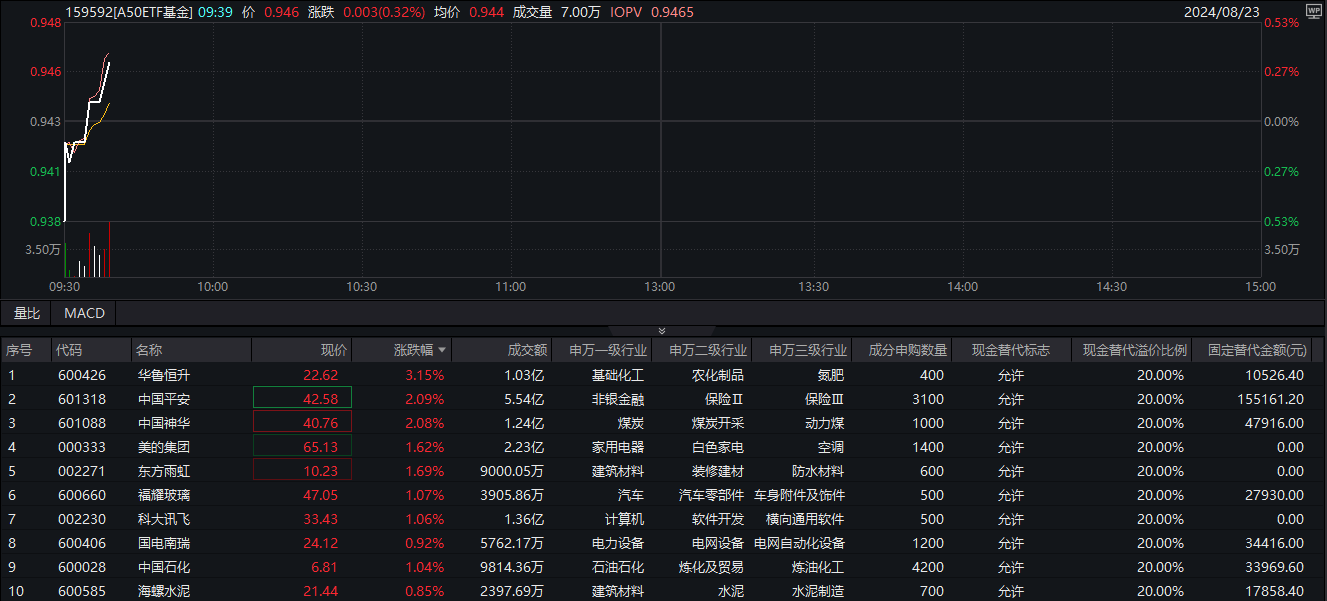Select the 华鲁恒升 stock row
The width and height of the screenshot is (1327, 601).
pos(163,376)
